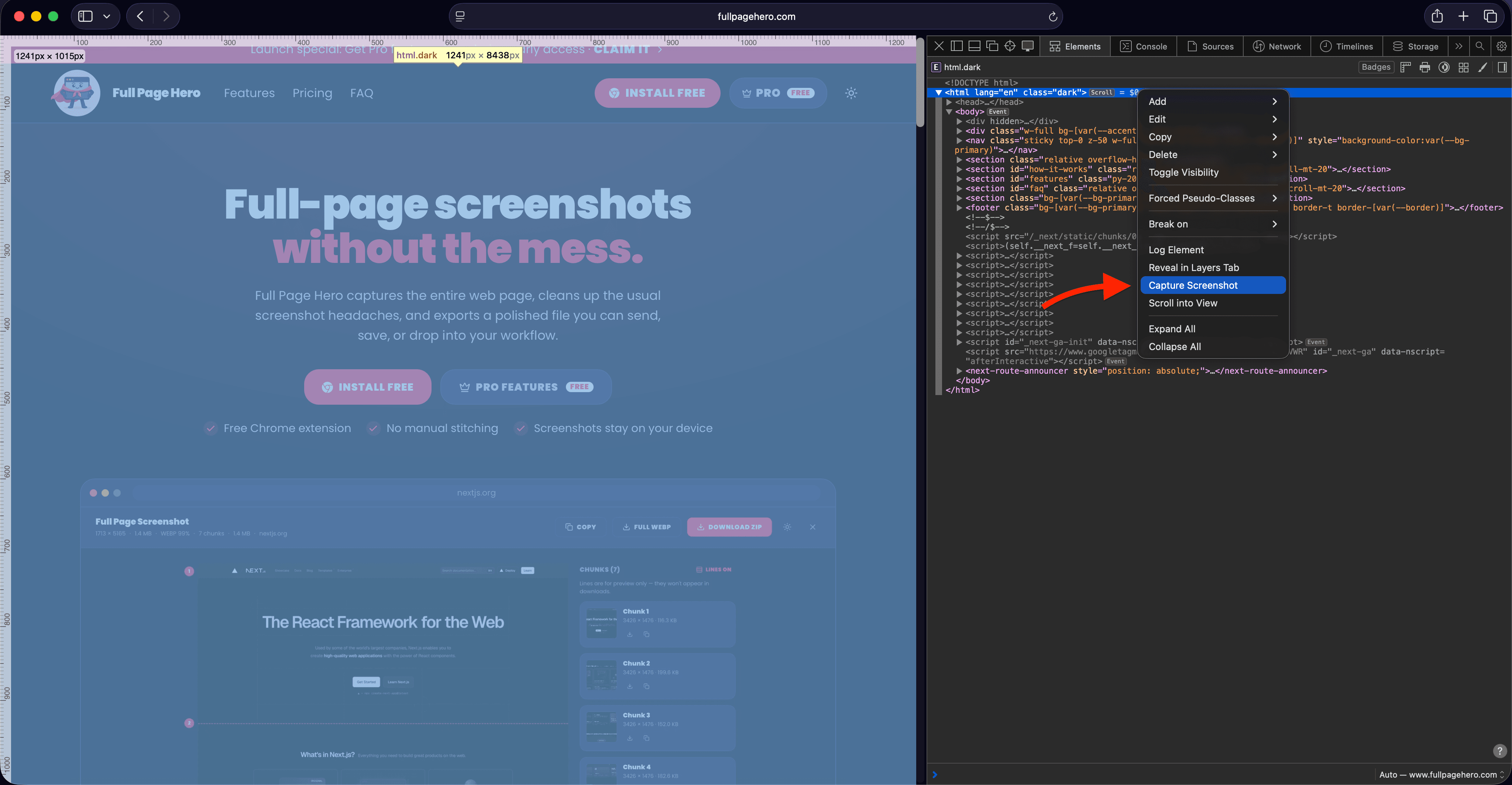The width and height of the screenshot is (1512, 785).
Task: Dock the inspector to the side
Action: point(957,46)
